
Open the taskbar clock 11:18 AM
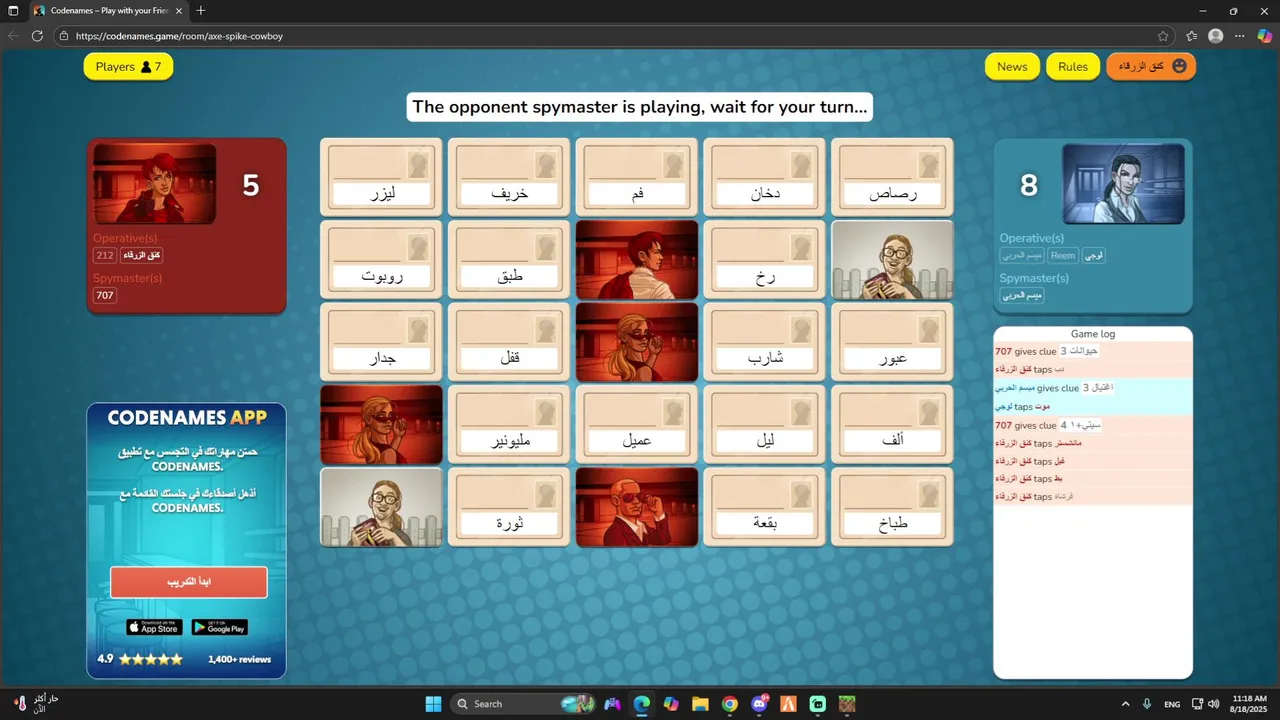point(1249,704)
